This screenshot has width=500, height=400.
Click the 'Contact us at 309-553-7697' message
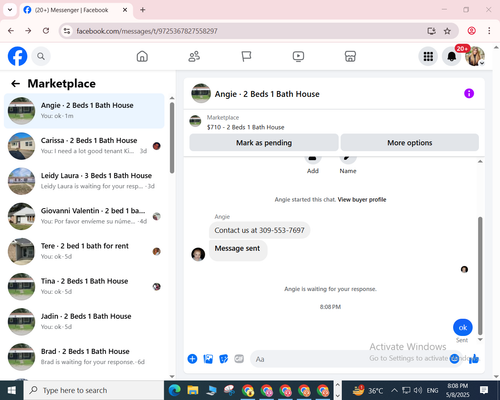coord(259,230)
